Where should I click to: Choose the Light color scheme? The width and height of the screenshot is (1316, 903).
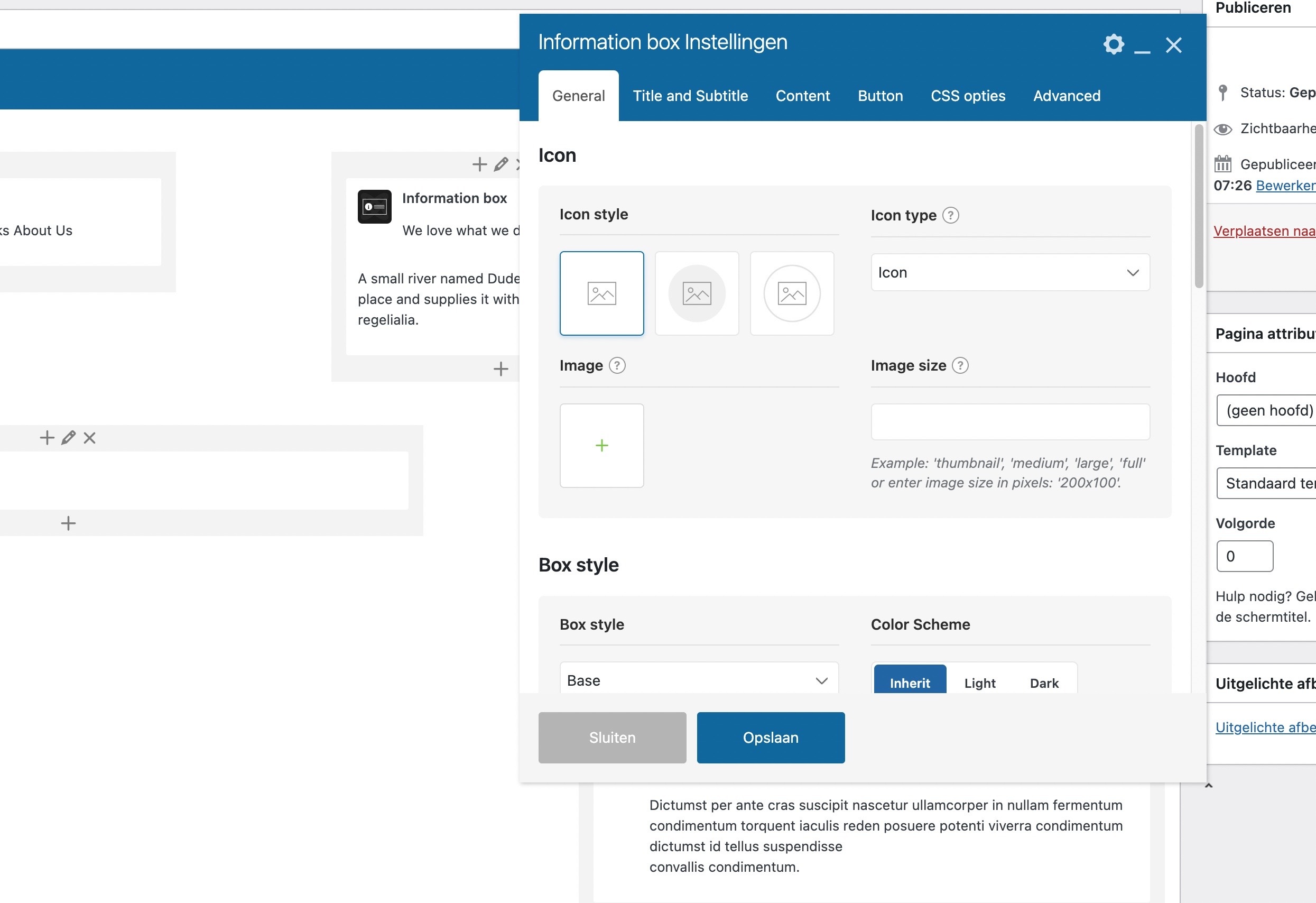point(980,683)
